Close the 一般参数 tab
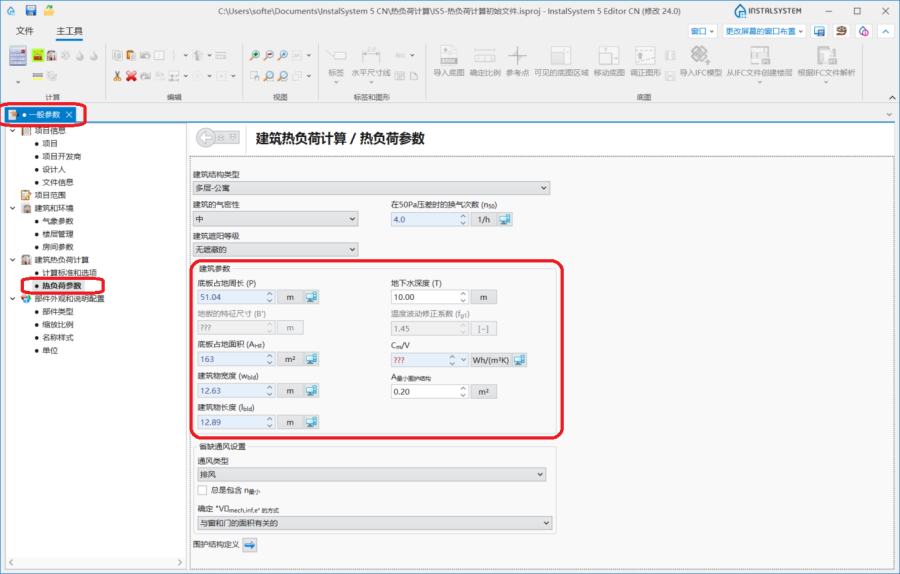Screen dimensions: 900x574 pos(69,115)
